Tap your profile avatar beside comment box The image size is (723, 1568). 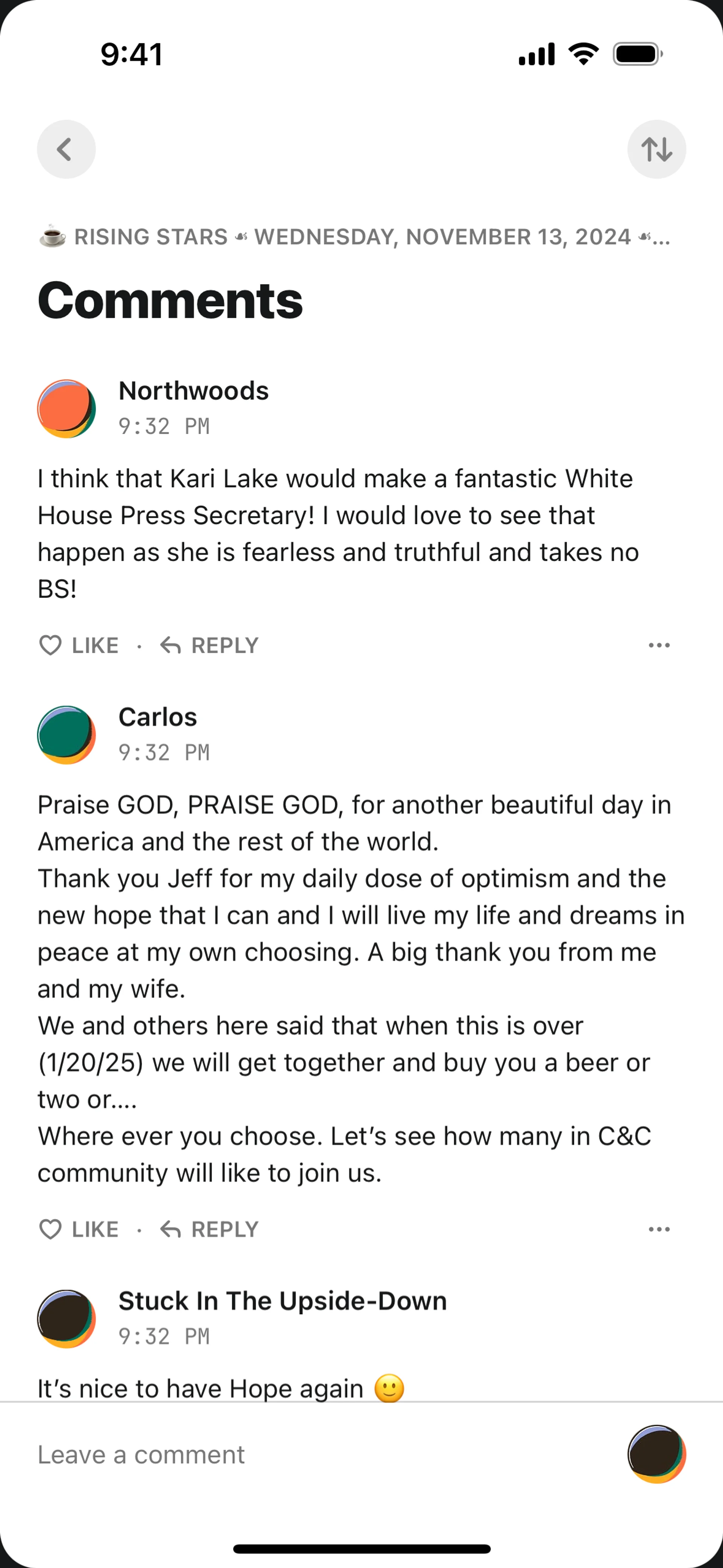tap(656, 1454)
